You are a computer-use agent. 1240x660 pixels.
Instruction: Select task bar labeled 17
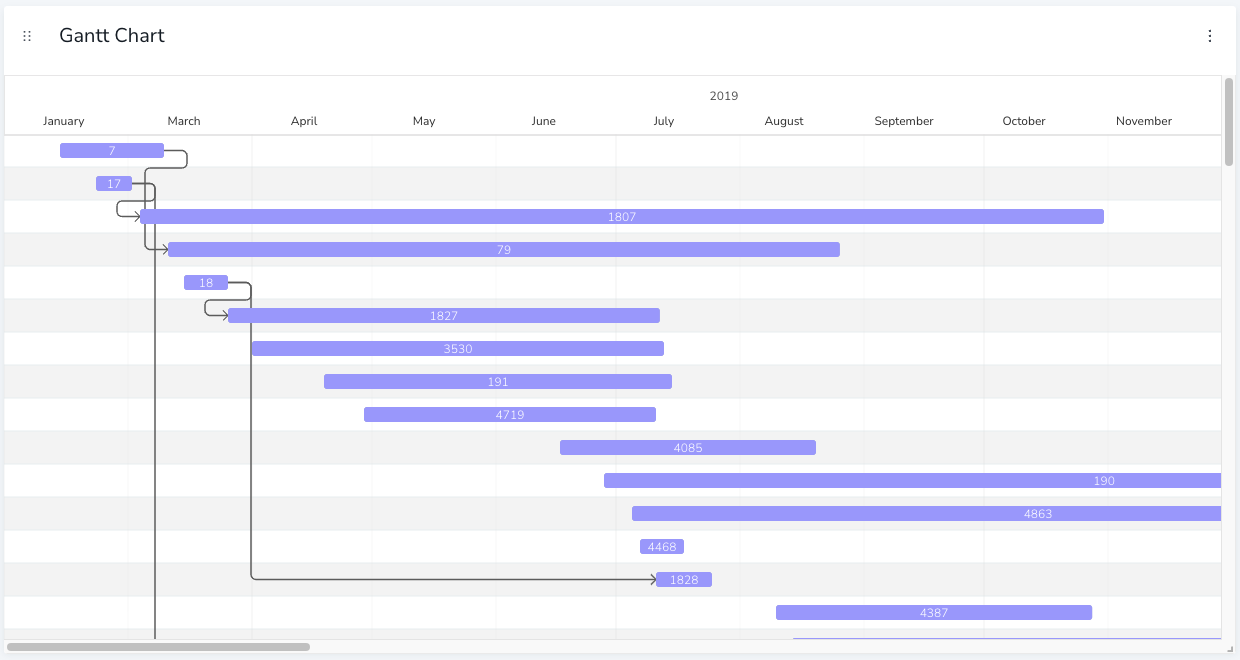(114, 183)
